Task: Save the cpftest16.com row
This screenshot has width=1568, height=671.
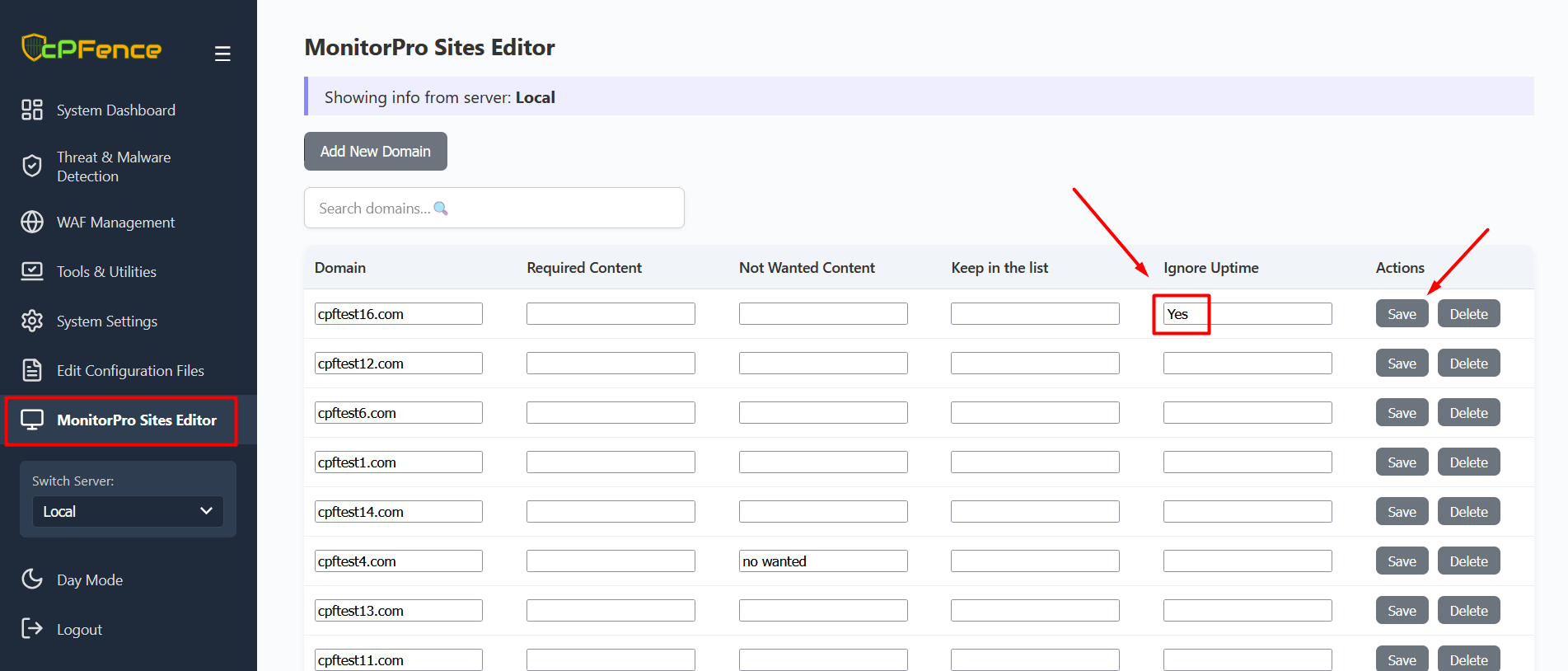Action: point(1401,314)
